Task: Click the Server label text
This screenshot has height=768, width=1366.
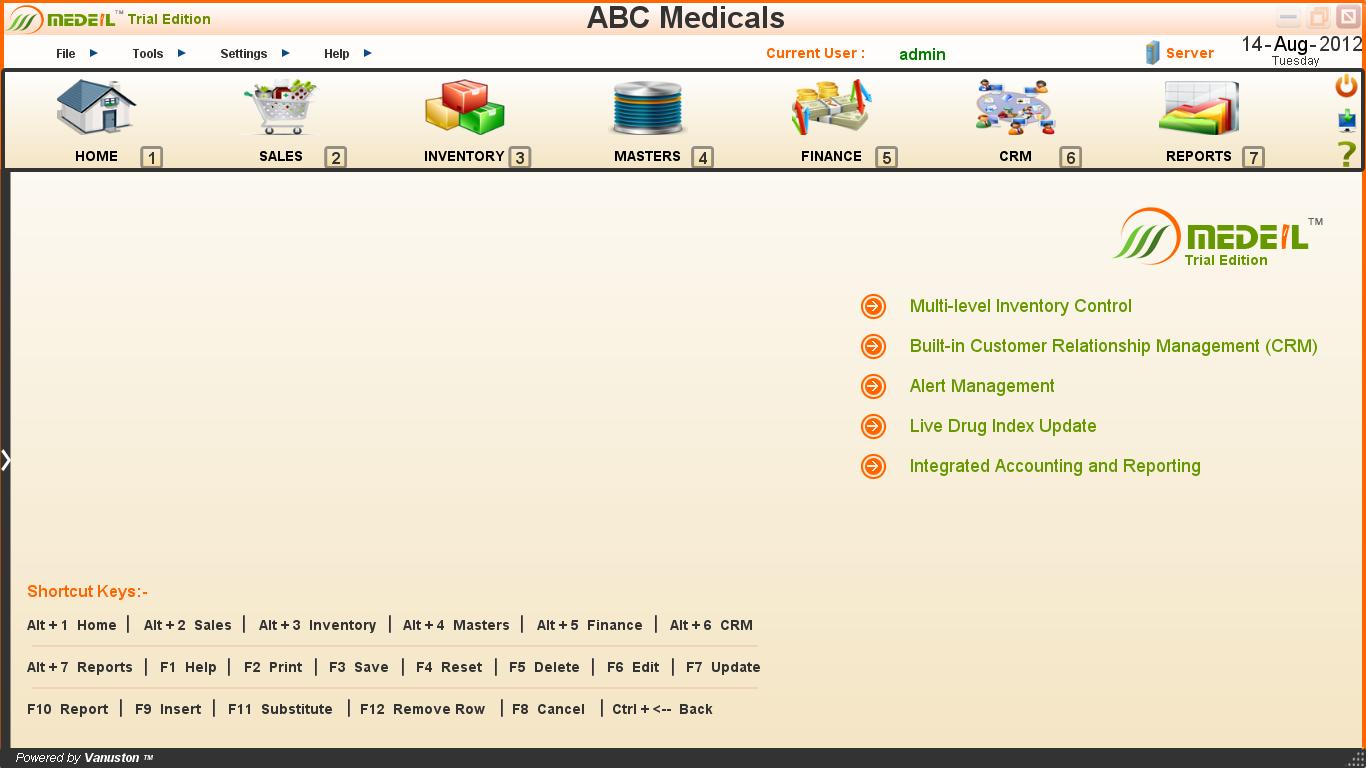Action: pyautogui.click(x=1190, y=53)
